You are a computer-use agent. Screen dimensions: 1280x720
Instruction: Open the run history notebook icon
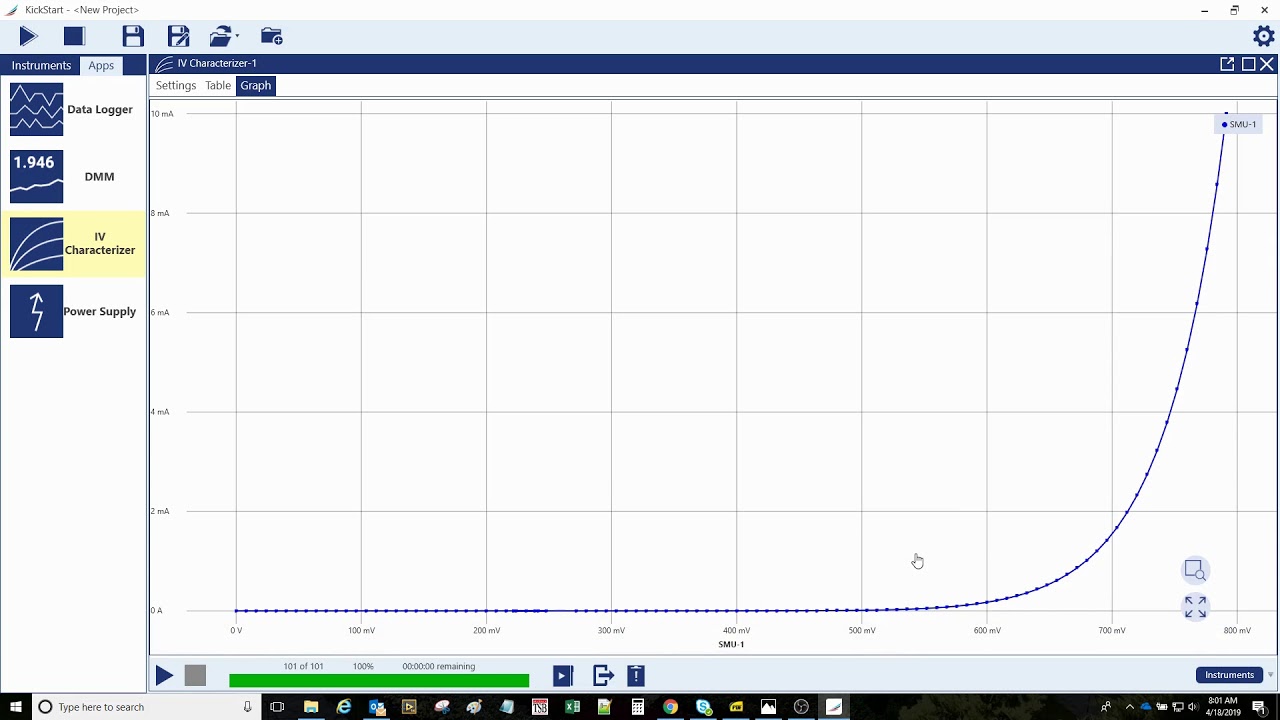click(x=563, y=676)
